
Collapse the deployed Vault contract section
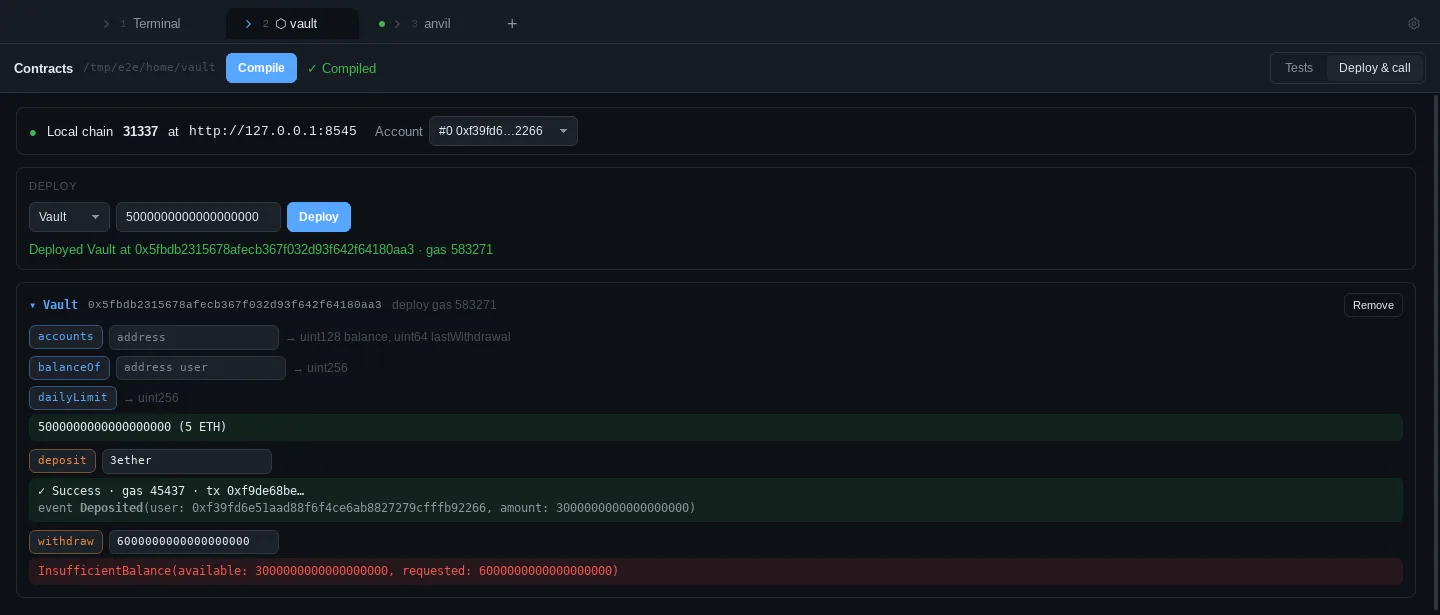(x=33, y=305)
